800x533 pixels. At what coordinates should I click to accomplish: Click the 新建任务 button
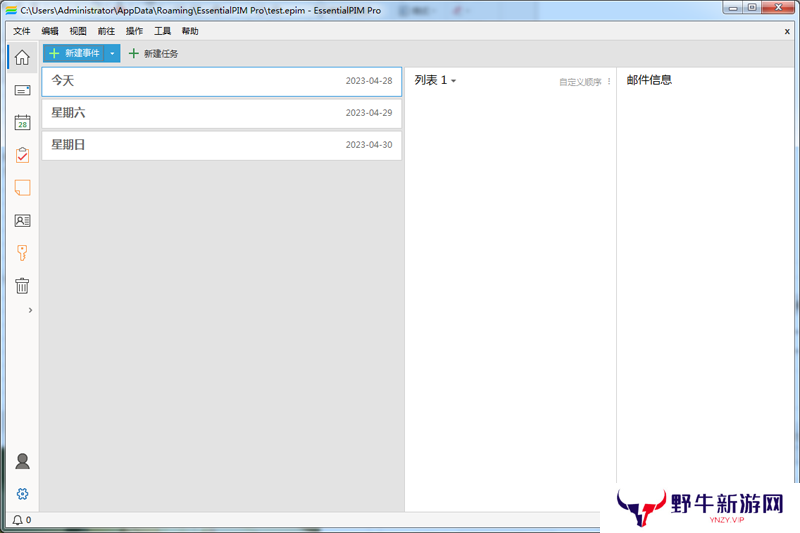[x=153, y=54]
